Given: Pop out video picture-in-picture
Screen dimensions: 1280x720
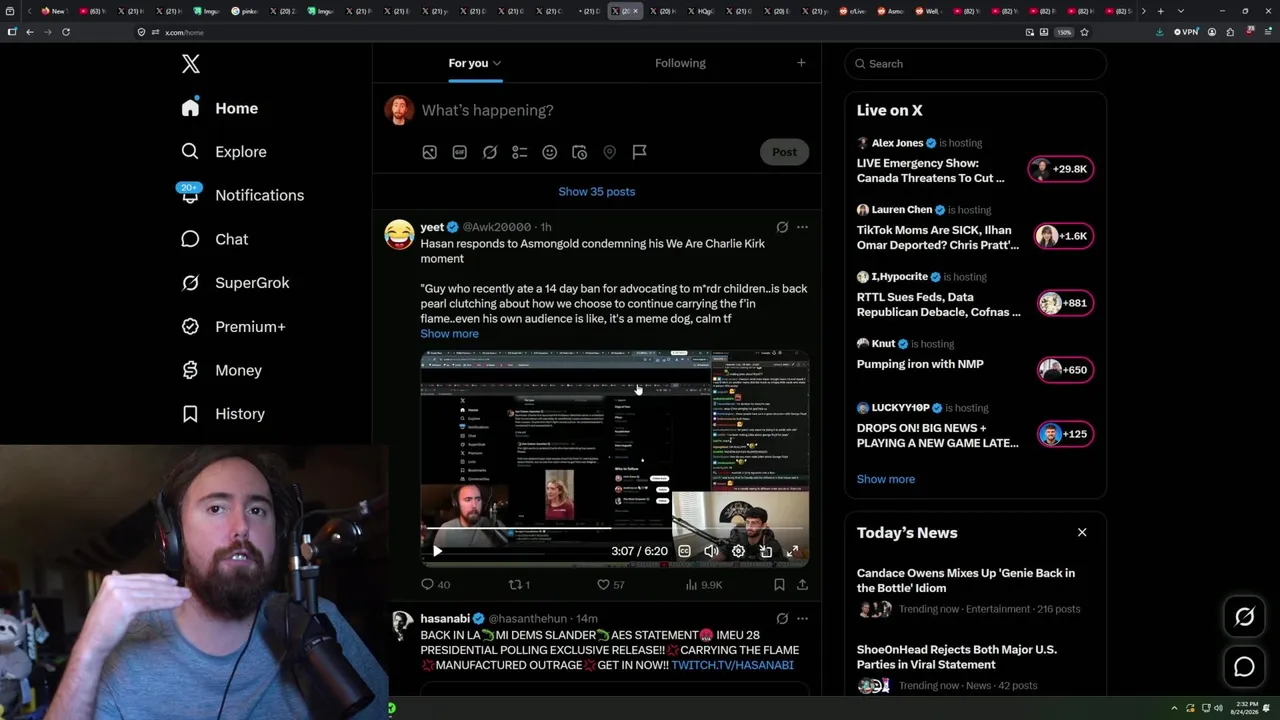Looking at the screenshot, I should (x=765, y=551).
